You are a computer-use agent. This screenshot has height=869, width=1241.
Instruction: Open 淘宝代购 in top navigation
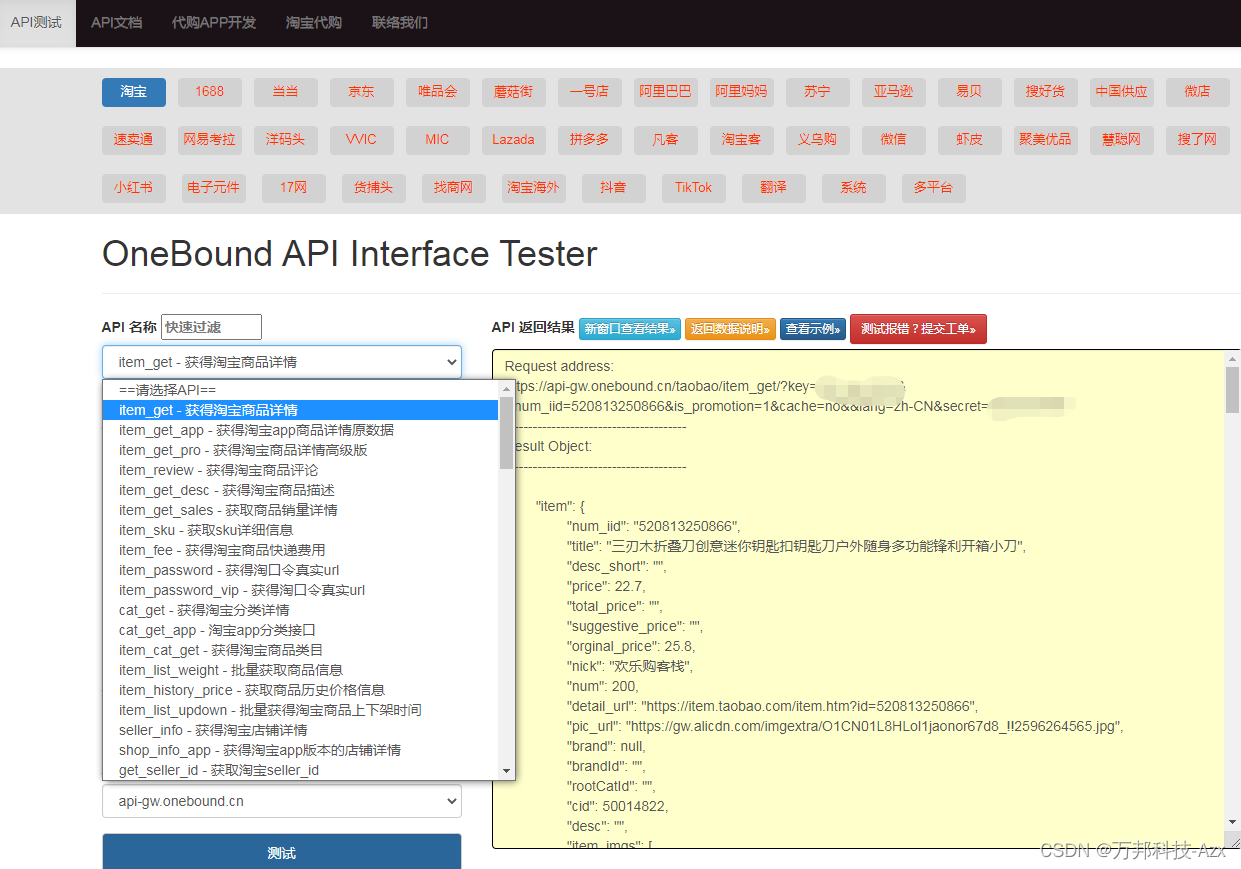[x=314, y=22]
